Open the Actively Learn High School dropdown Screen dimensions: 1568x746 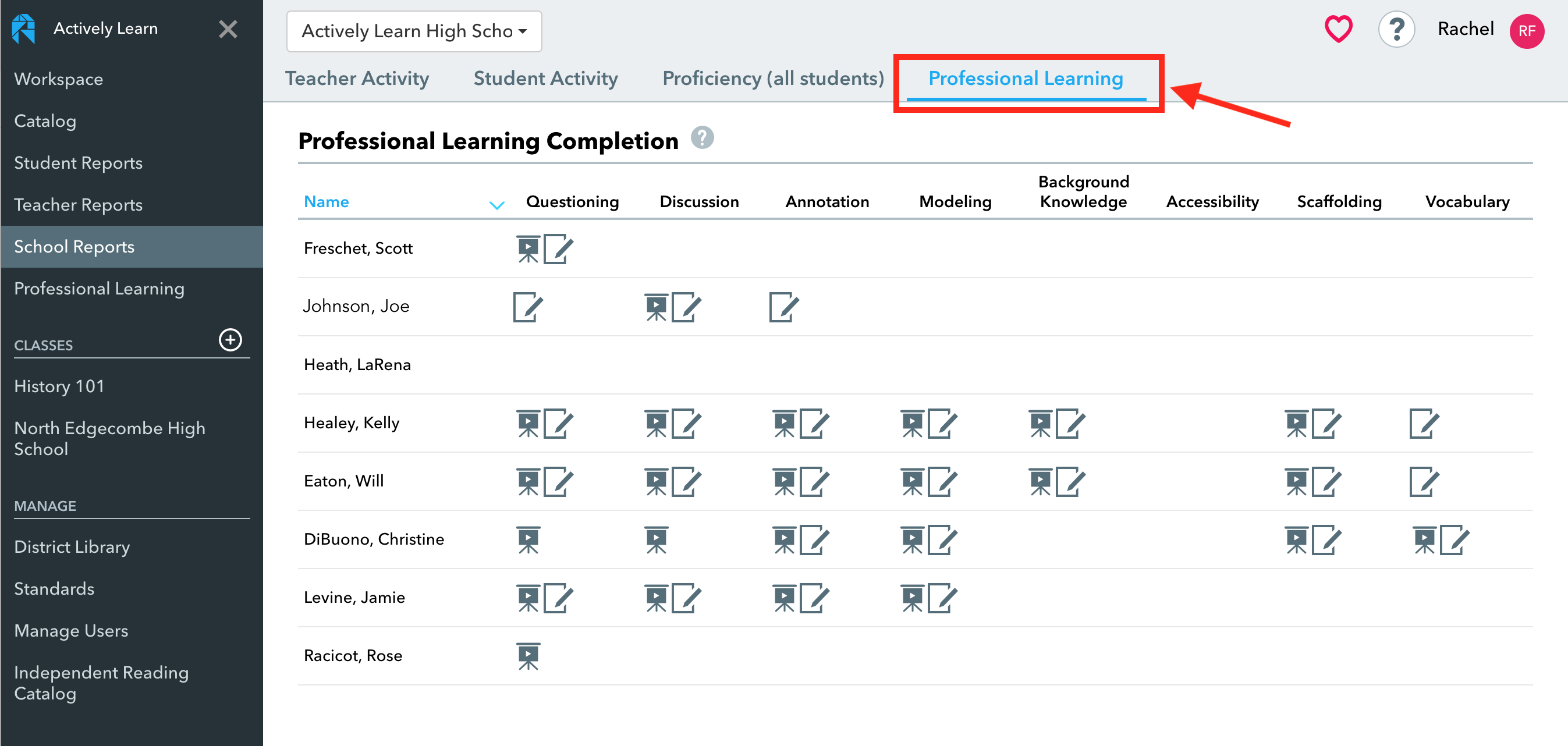[x=414, y=31]
